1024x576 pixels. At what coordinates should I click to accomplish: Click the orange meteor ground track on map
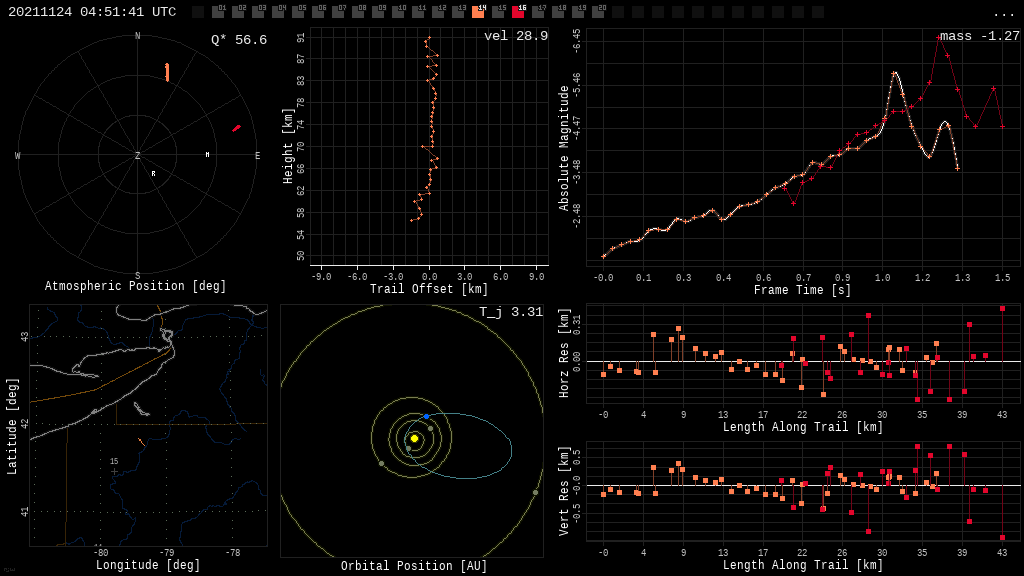[x=141, y=441]
